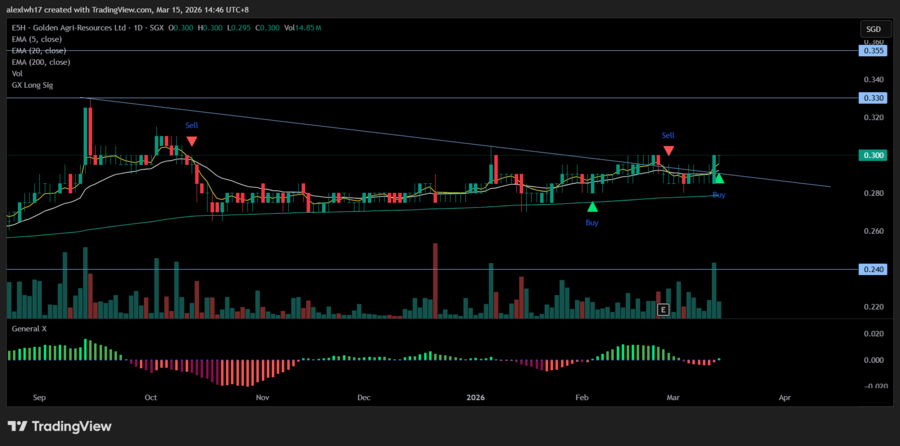This screenshot has width=900, height=446.
Task: Click the GX Long Sig indicator legend
Action: click(32, 86)
